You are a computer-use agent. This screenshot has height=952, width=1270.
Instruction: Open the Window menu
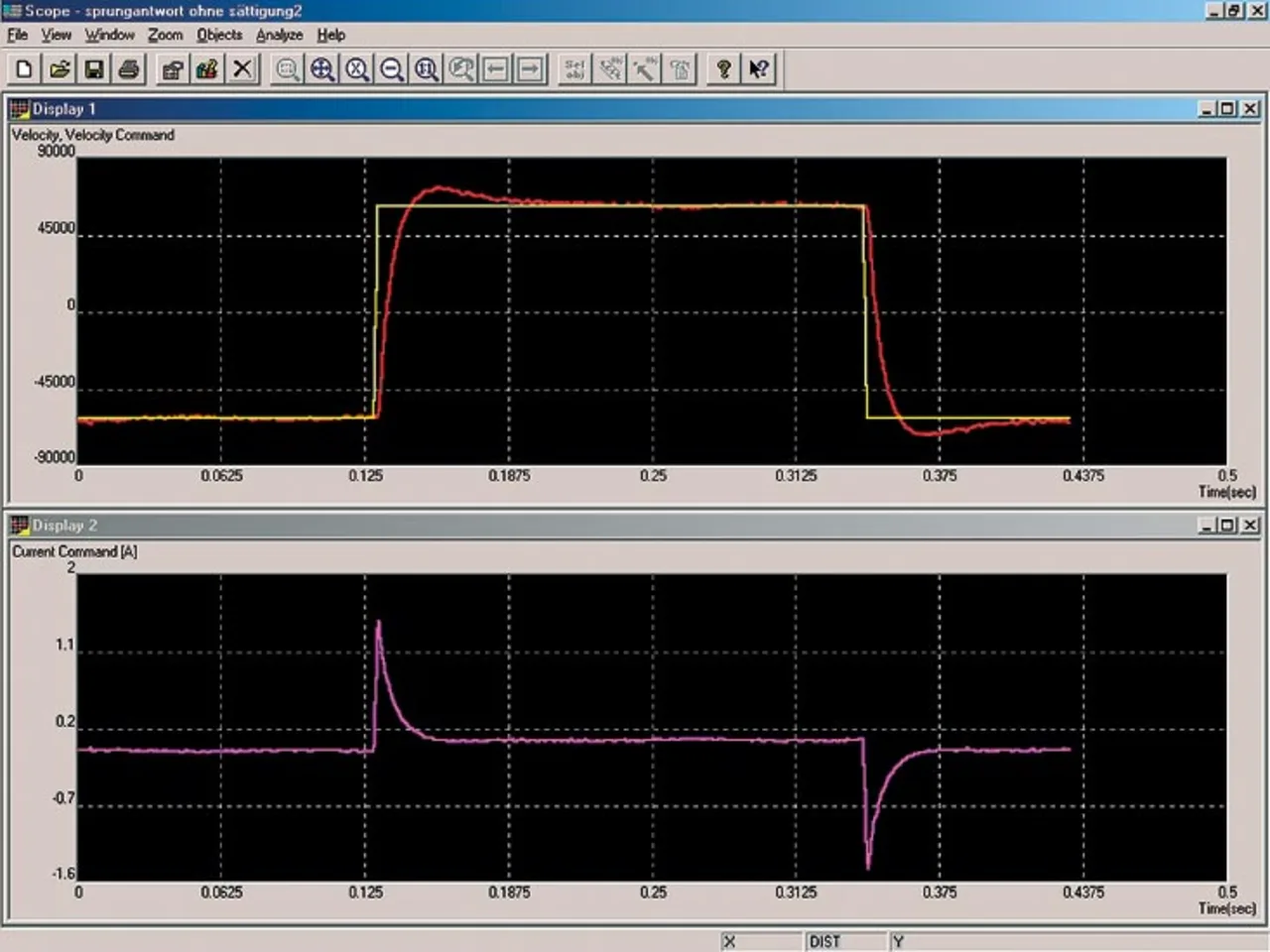click(x=109, y=35)
